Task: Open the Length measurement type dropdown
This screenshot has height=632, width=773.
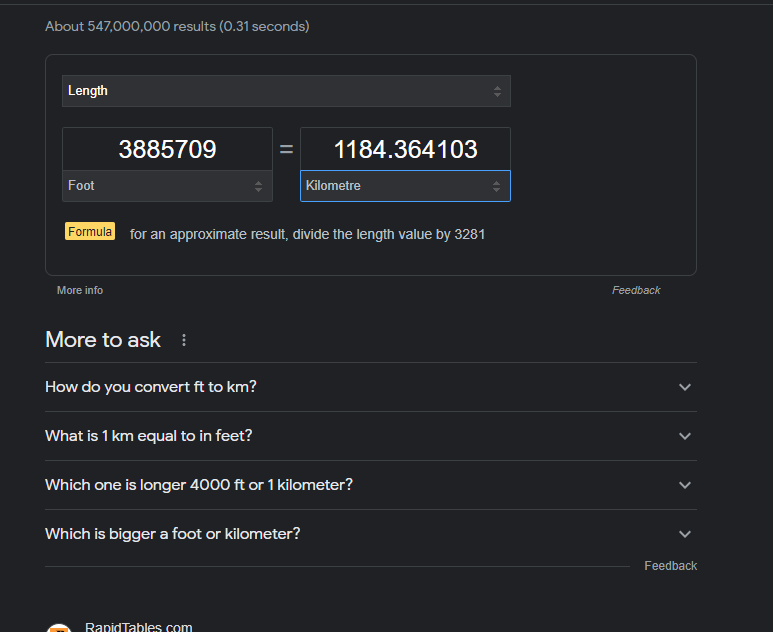Action: [x=286, y=91]
